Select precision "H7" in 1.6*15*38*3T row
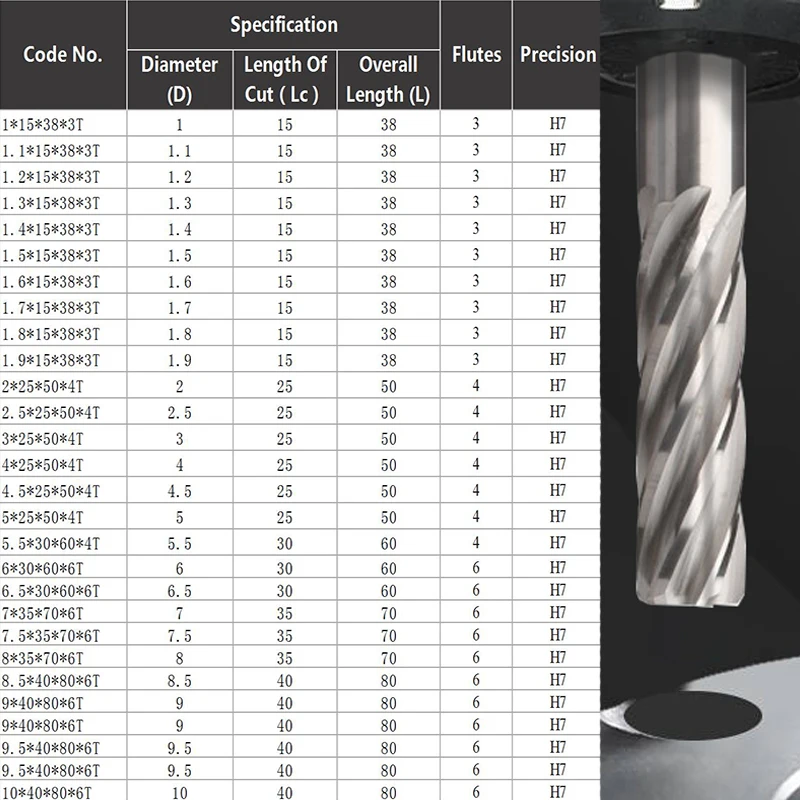800x800 pixels. [558, 281]
